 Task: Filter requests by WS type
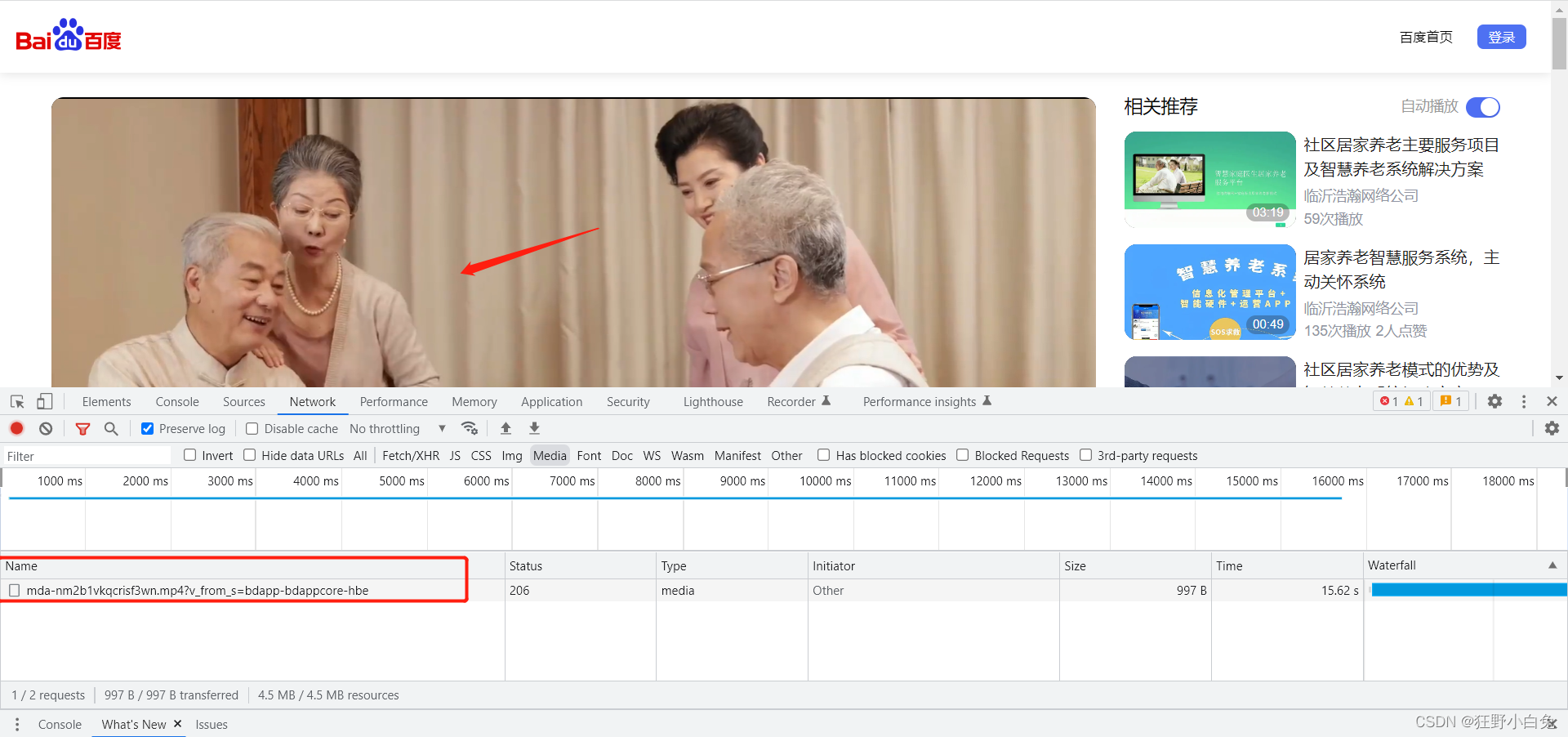coord(652,455)
